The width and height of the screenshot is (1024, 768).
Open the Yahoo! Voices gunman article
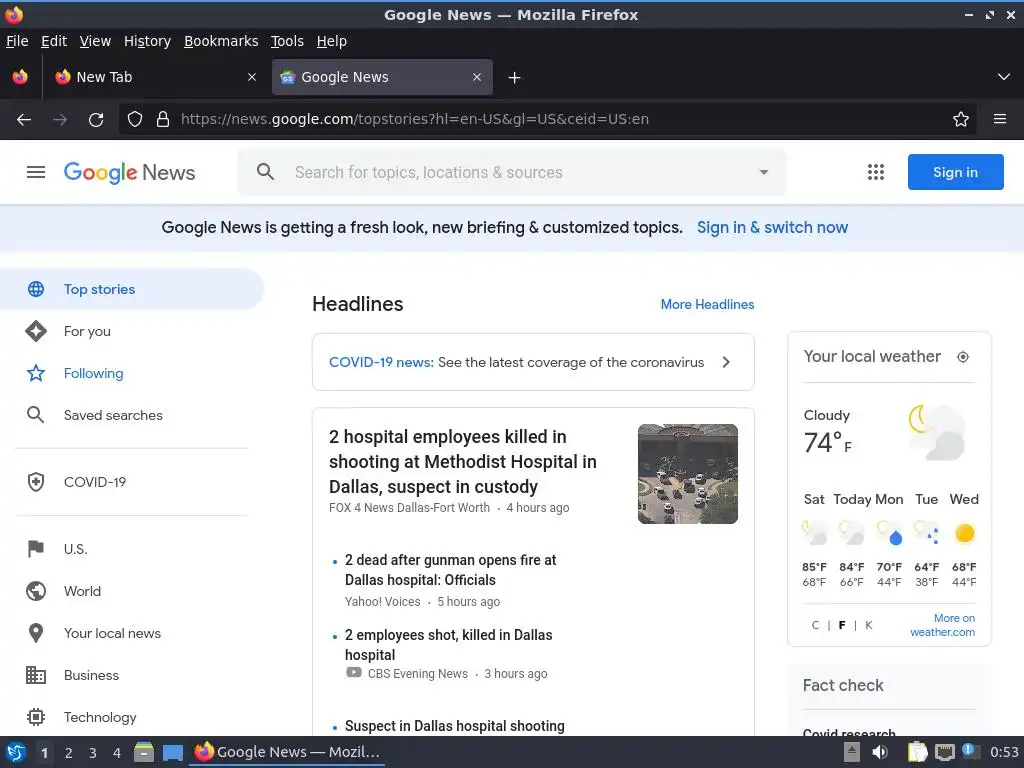point(450,570)
